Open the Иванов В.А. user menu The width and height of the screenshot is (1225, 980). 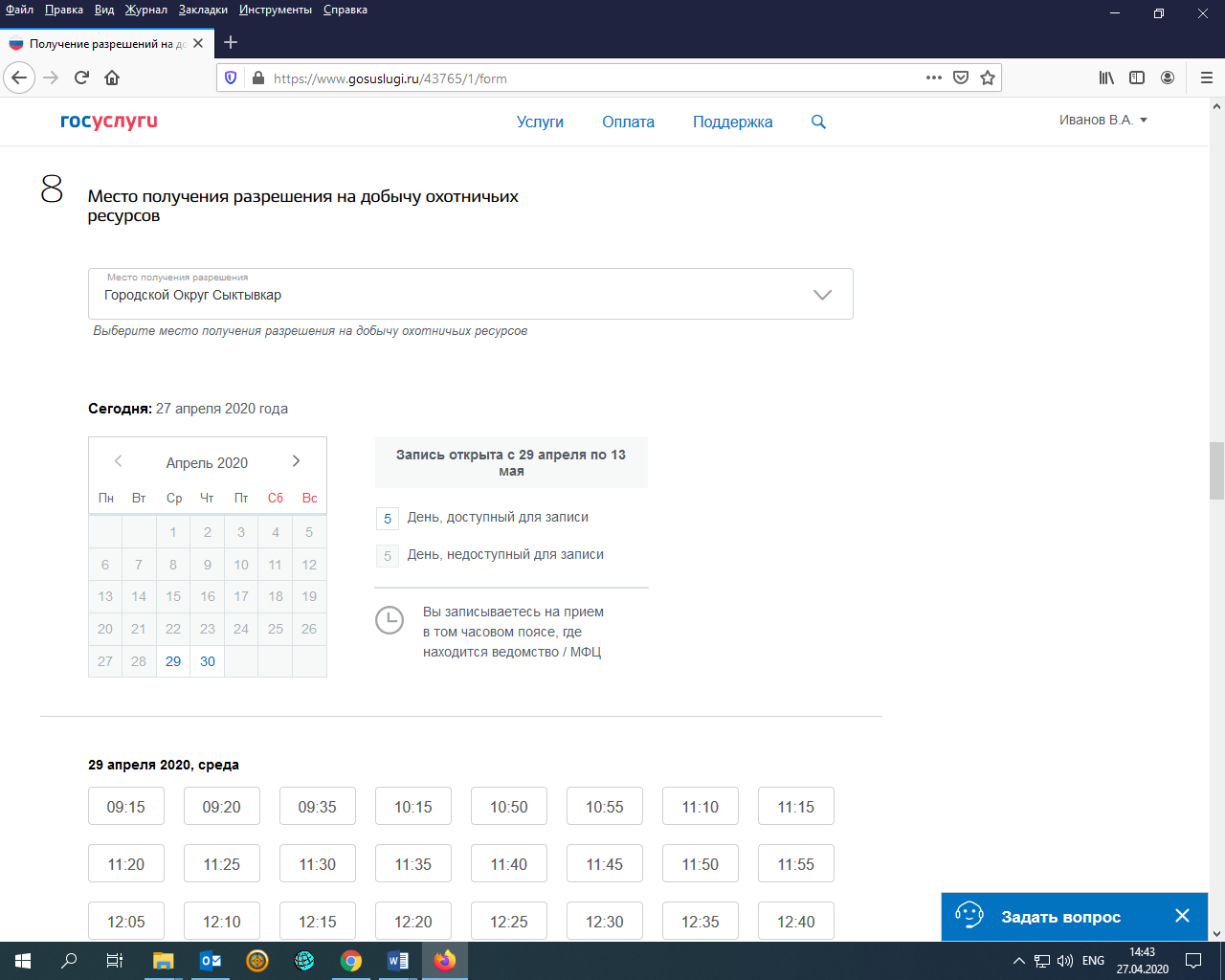1102,121
